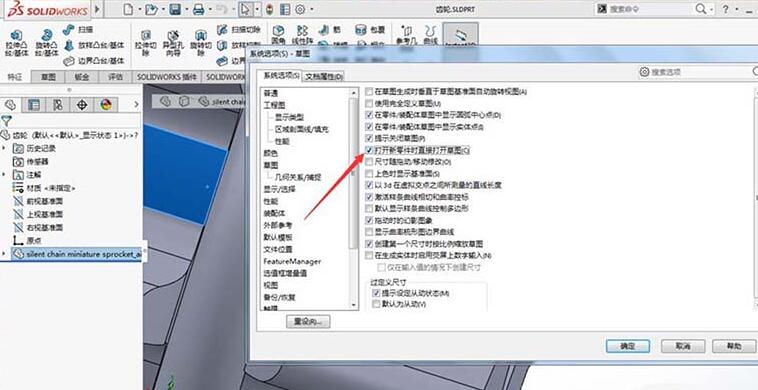758x390 pixels.
Task: Click the File Properties icon beside traffic light
Action: pyautogui.click(x=285, y=9)
